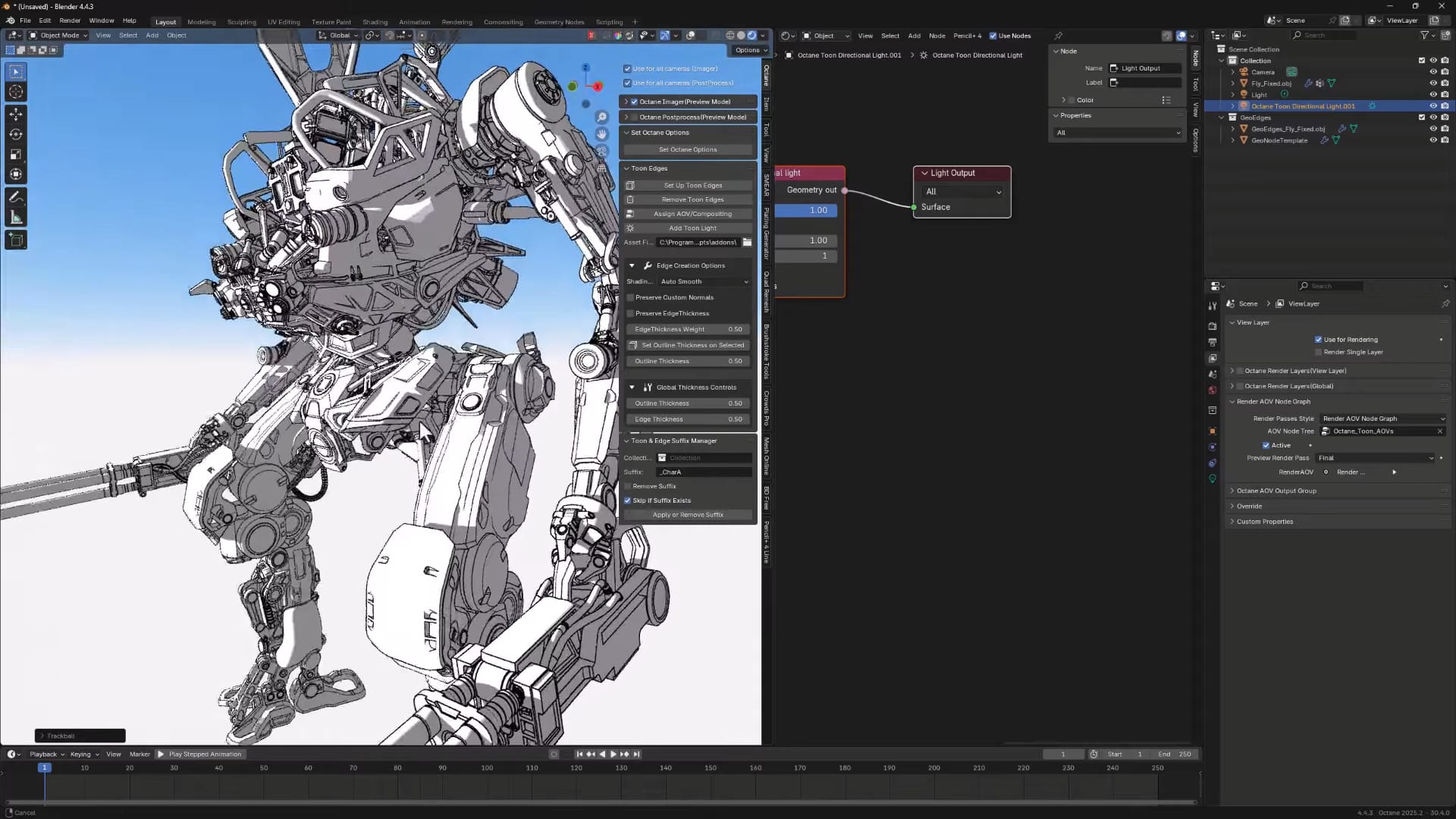Open the Light Output All dropdown
Image resolution: width=1456 pixels, height=819 pixels.
click(x=962, y=192)
